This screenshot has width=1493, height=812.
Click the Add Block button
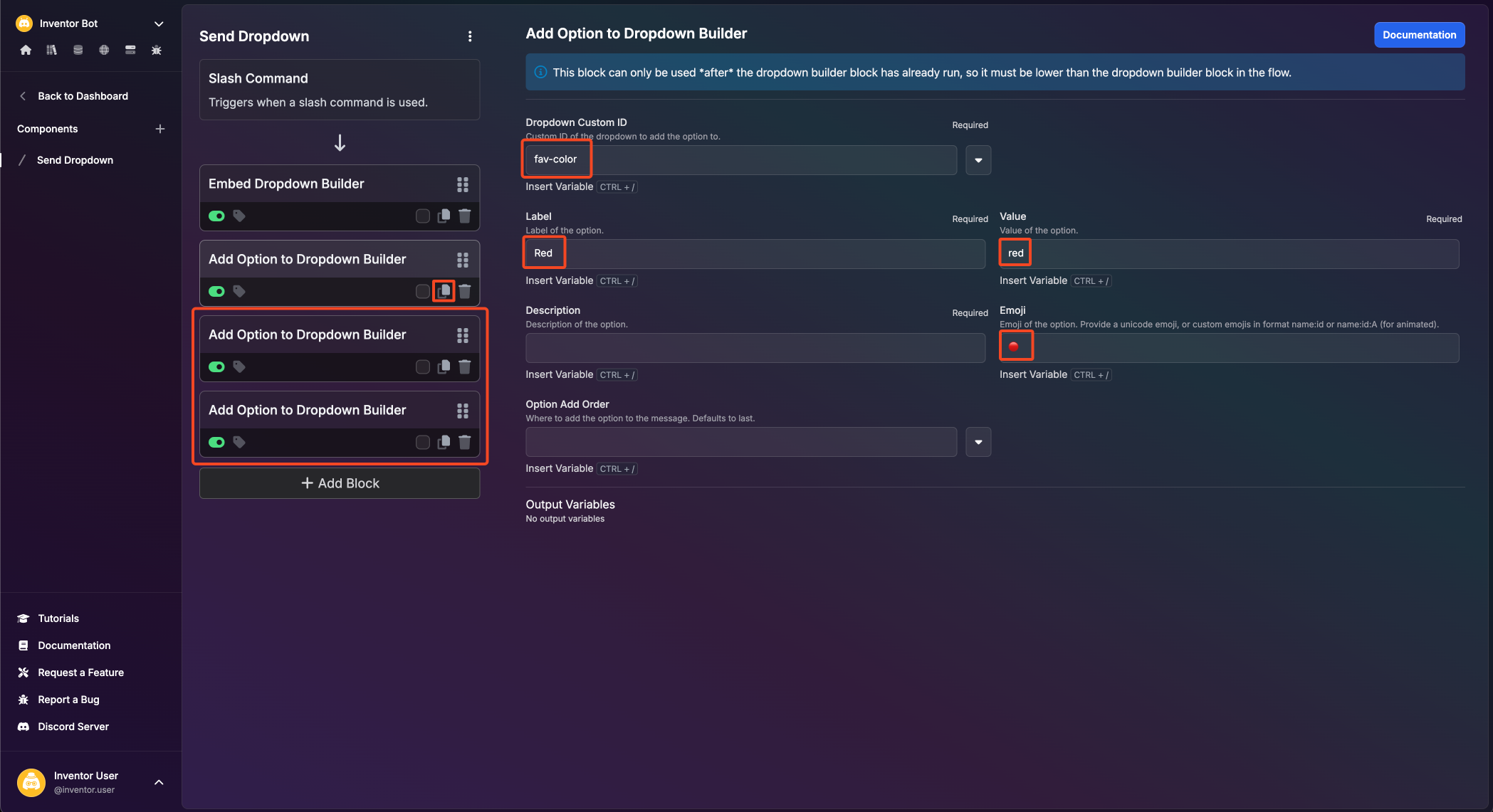tap(340, 483)
